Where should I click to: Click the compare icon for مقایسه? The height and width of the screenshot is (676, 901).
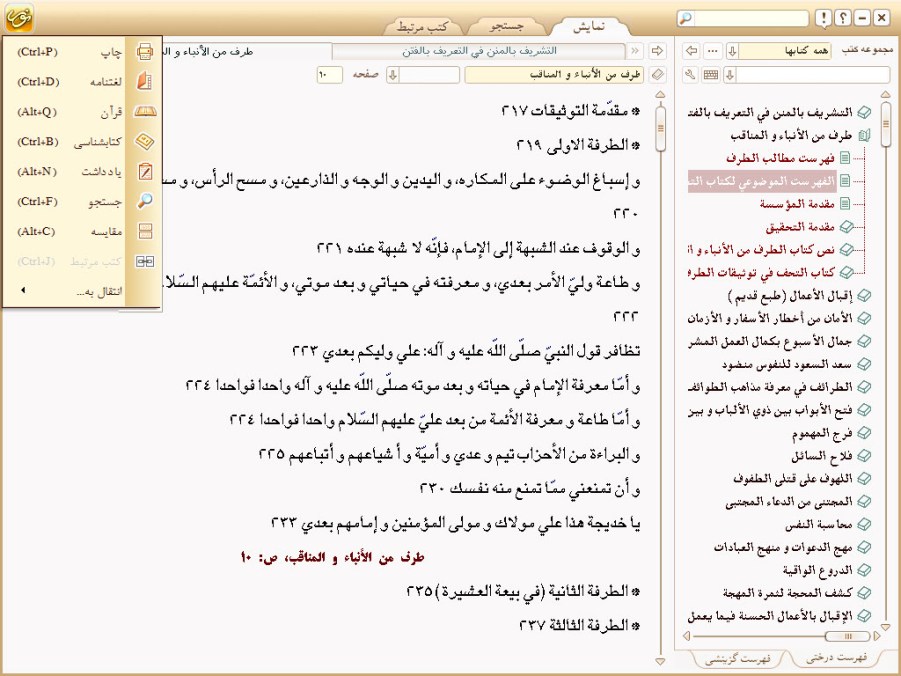(x=145, y=231)
